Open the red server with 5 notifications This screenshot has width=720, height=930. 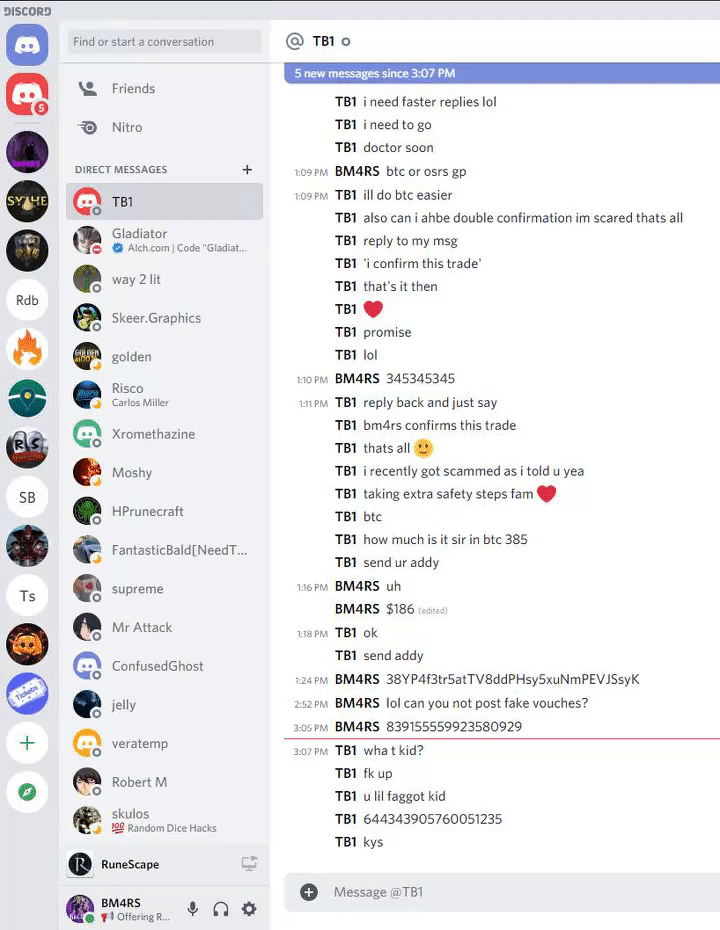point(27,94)
